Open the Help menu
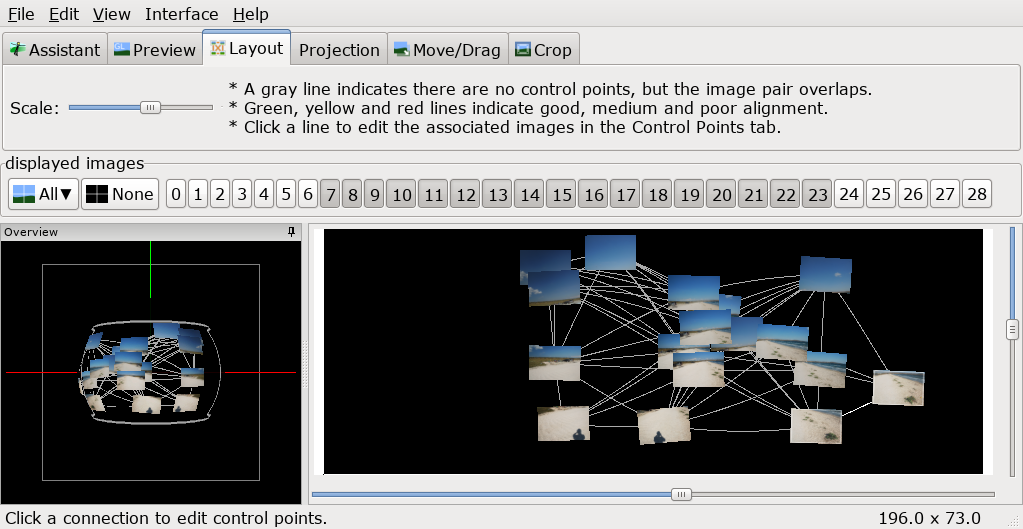1023x529 pixels. (x=251, y=14)
